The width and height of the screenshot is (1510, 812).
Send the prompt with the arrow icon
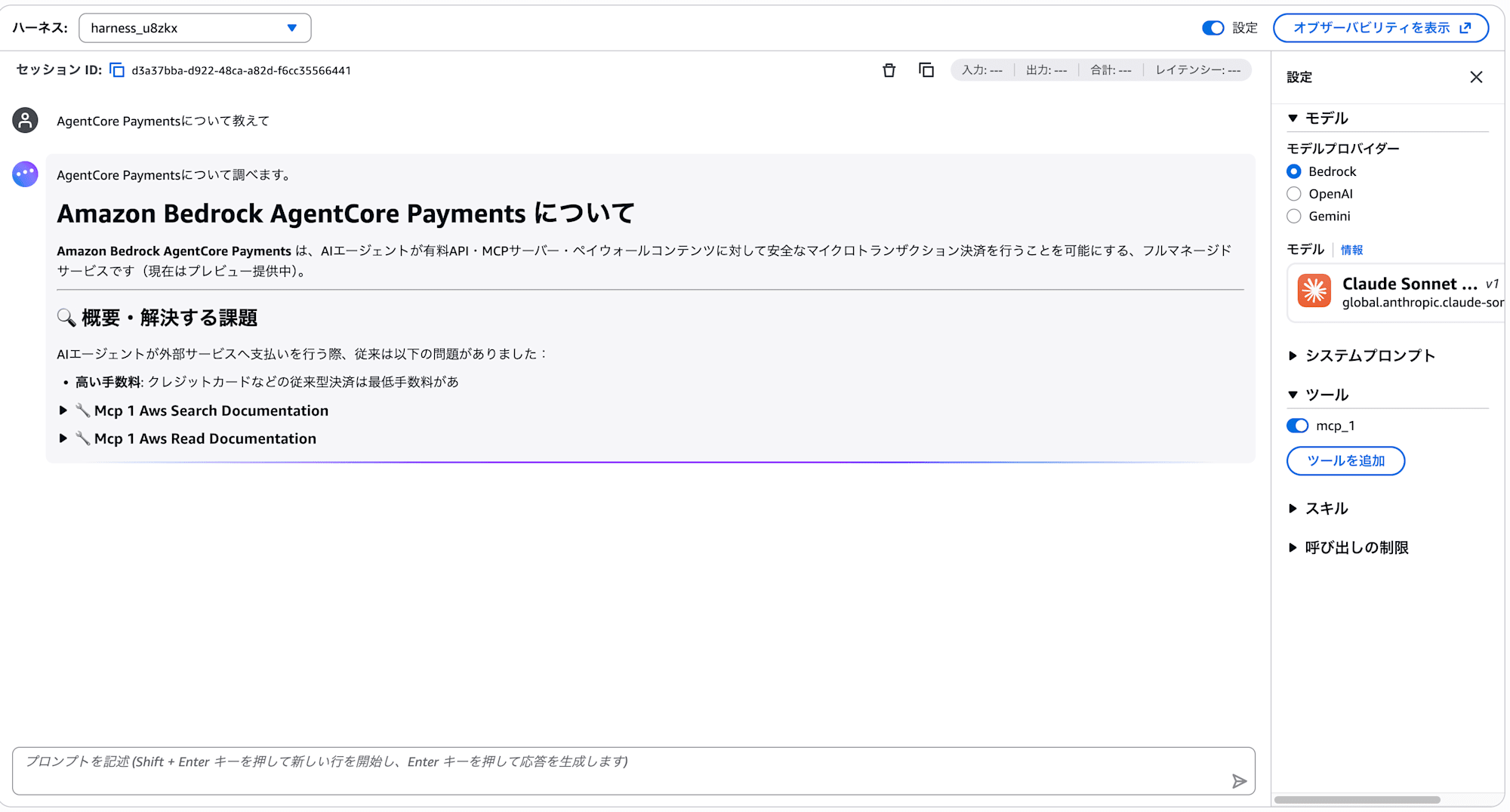(x=1239, y=781)
